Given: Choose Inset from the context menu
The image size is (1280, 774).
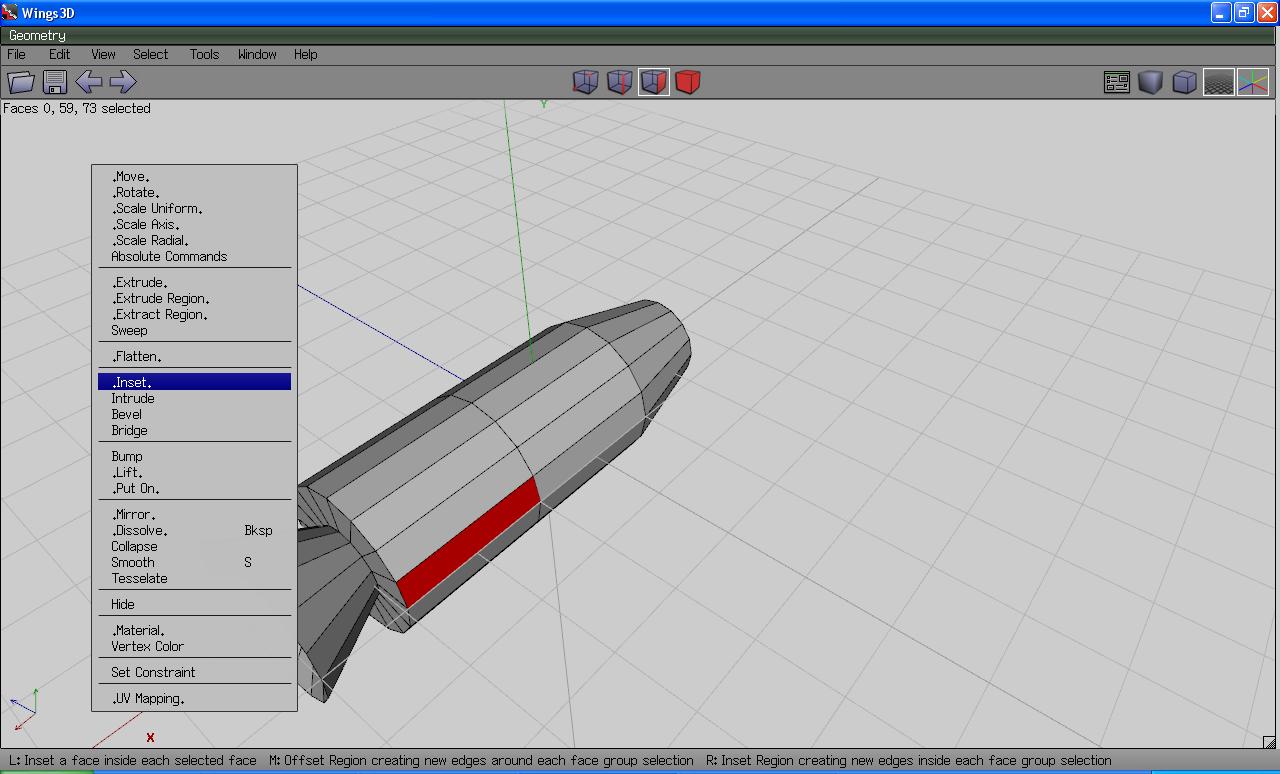Looking at the screenshot, I should 132,382.
